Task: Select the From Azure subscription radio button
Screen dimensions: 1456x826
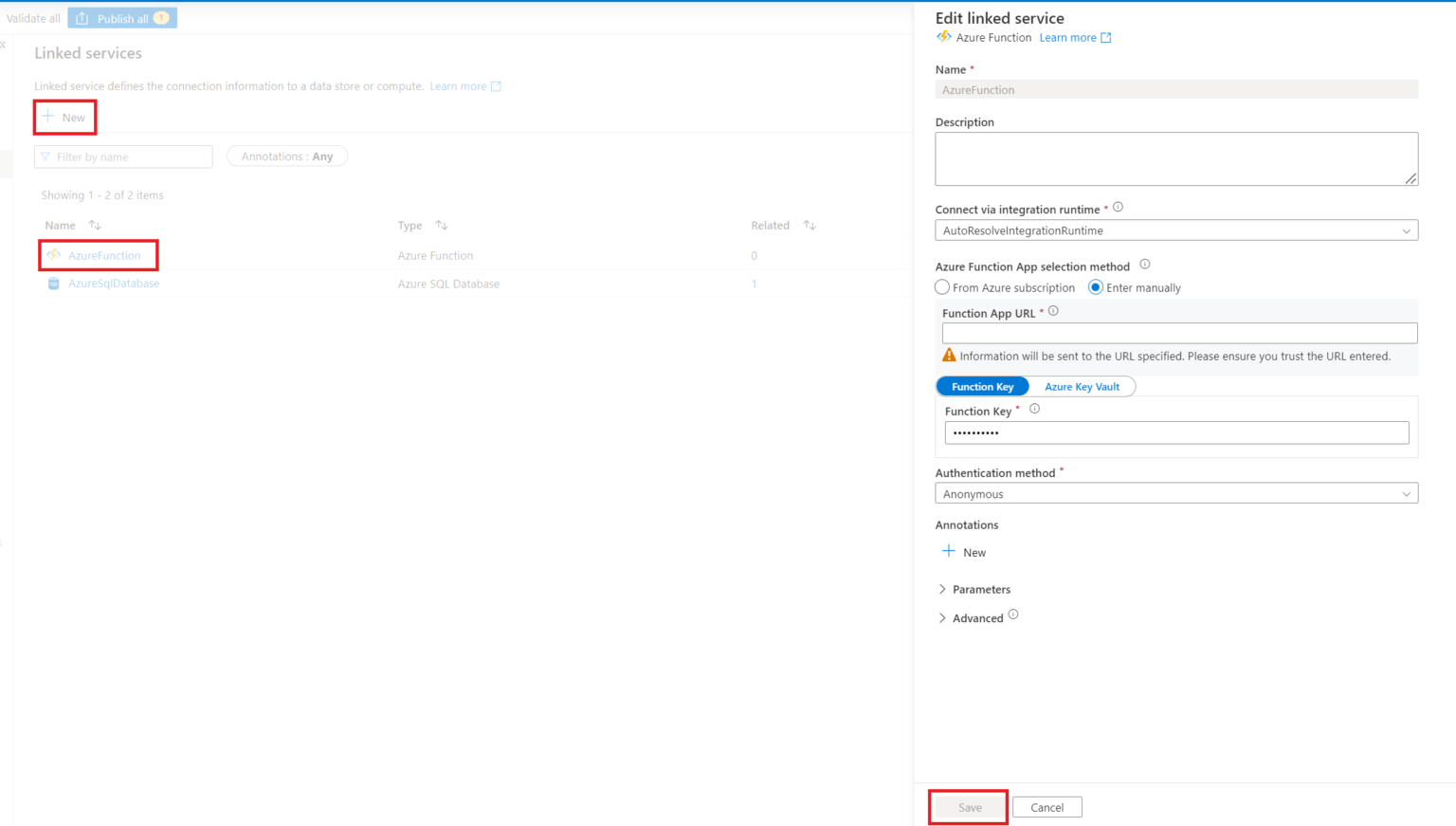Action: coord(942,287)
